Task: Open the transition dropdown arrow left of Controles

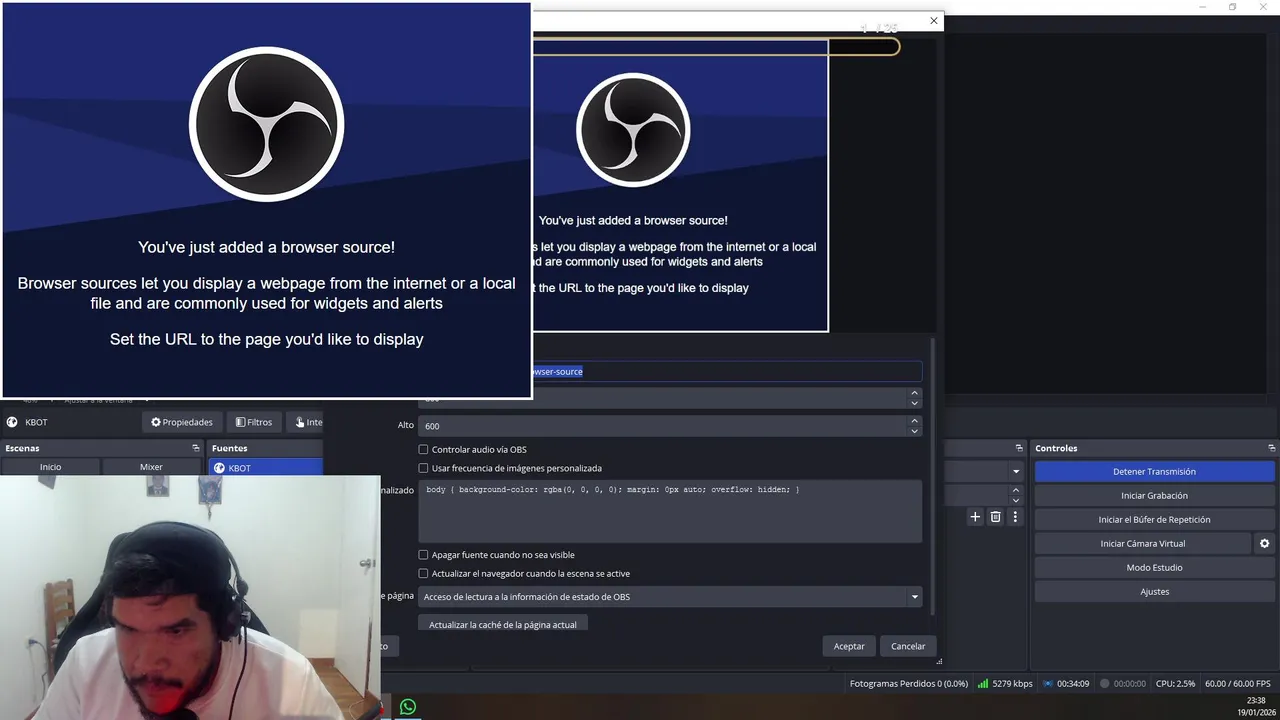Action: tap(1016, 471)
